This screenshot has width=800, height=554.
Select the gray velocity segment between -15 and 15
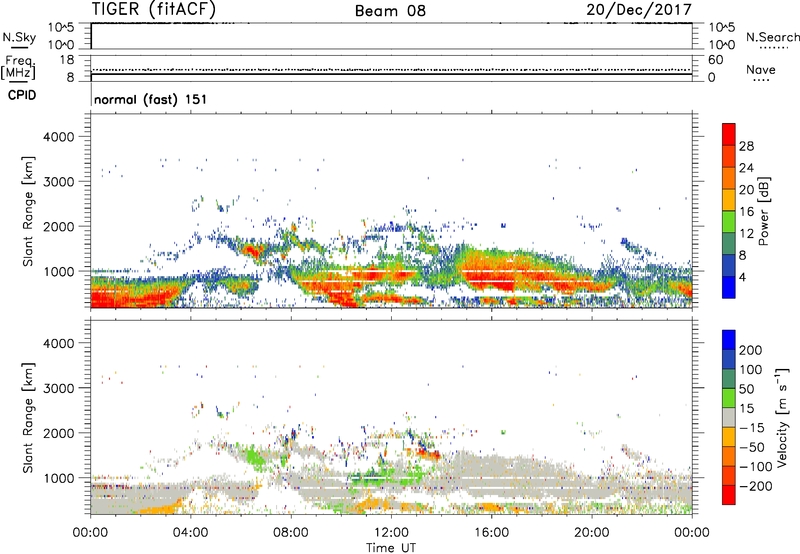(729, 417)
